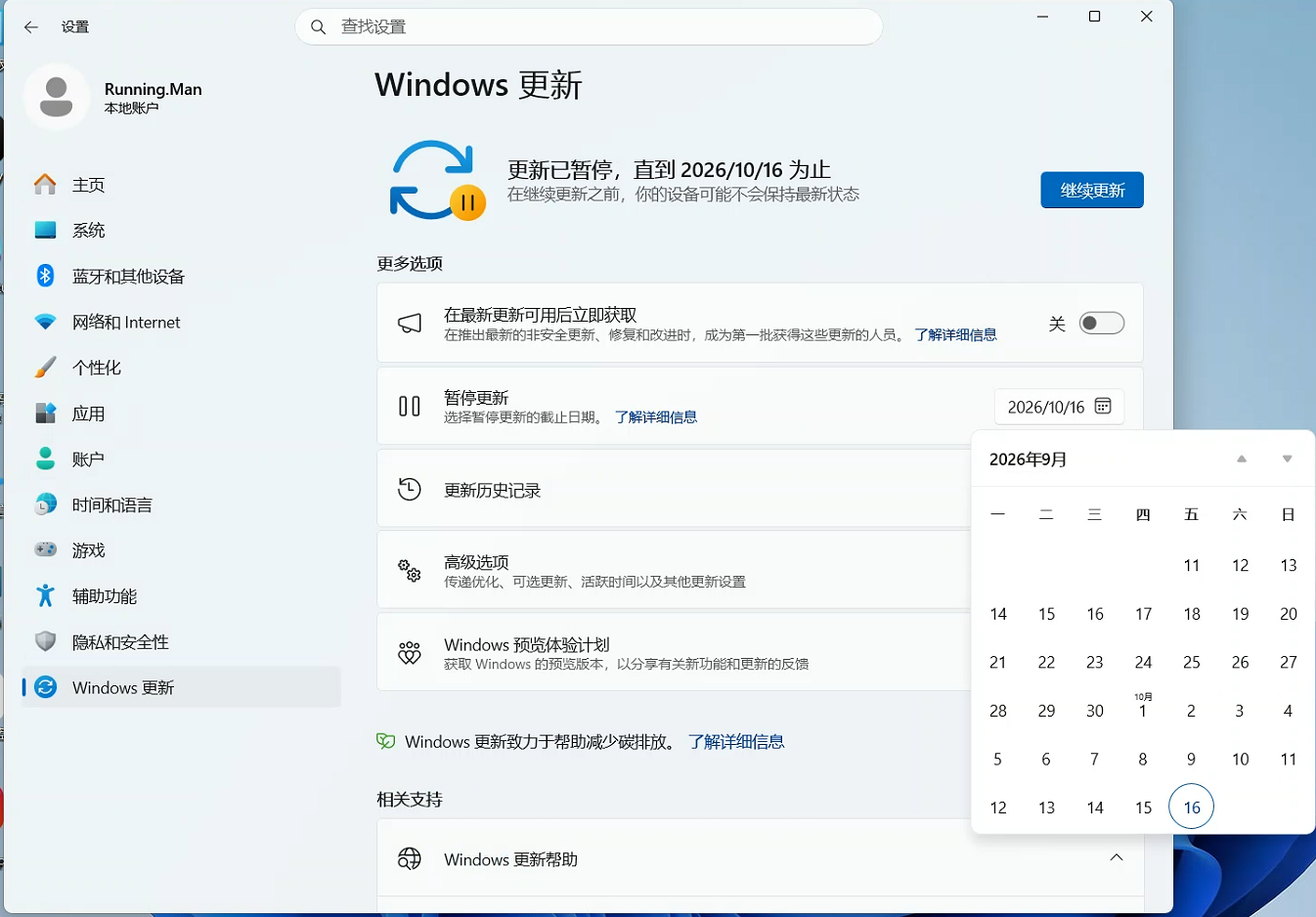Click the sync icon for Windows 更新
The height and width of the screenshot is (917, 1316).
(45, 687)
